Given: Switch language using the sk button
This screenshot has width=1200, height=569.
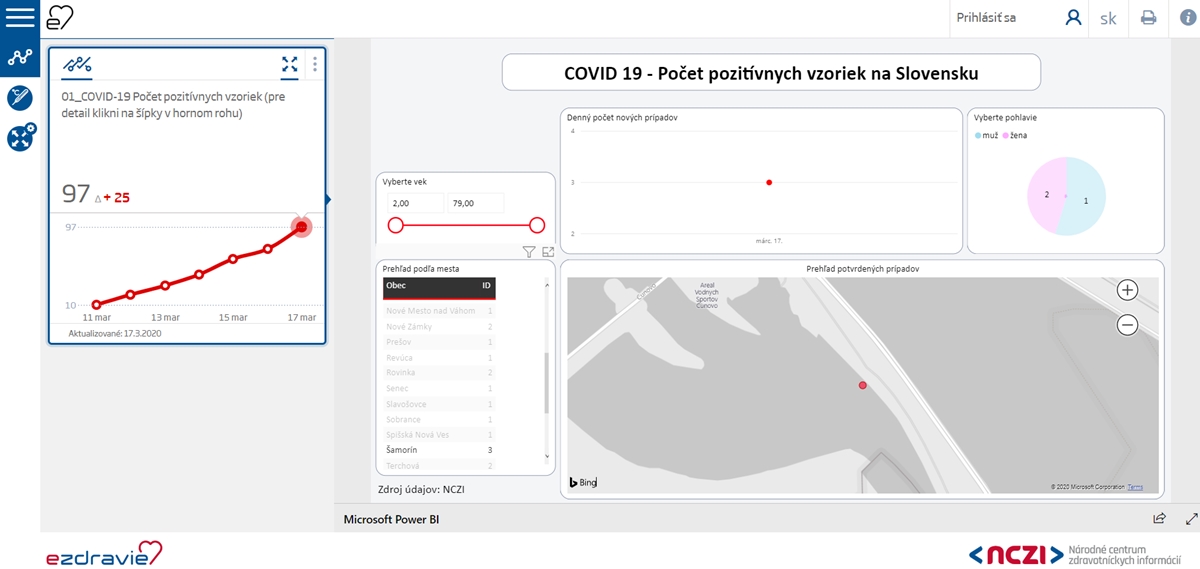Looking at the screenshot, I should pos(1108,18).
